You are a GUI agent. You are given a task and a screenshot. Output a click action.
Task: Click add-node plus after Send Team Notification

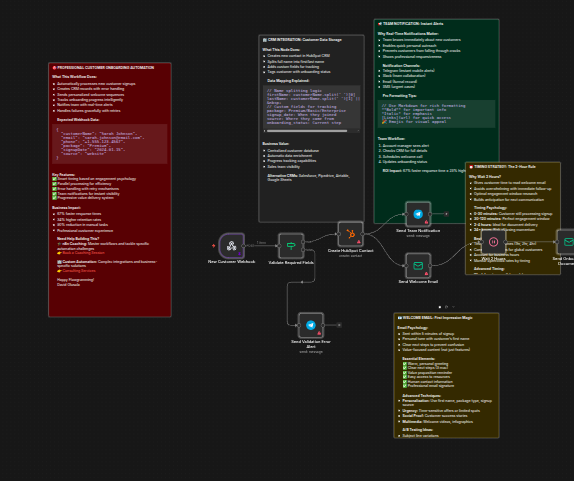click(x=446, y=214)
